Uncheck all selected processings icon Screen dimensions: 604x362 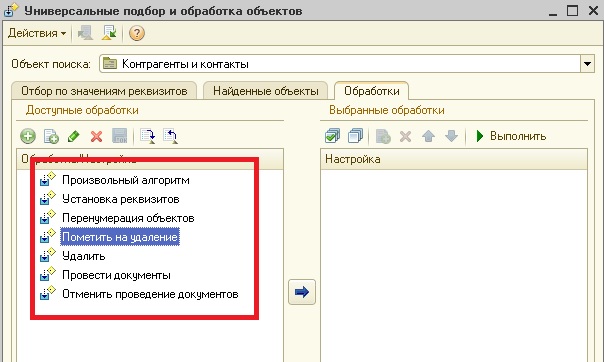pyautogui.click(x=355, y=136)
